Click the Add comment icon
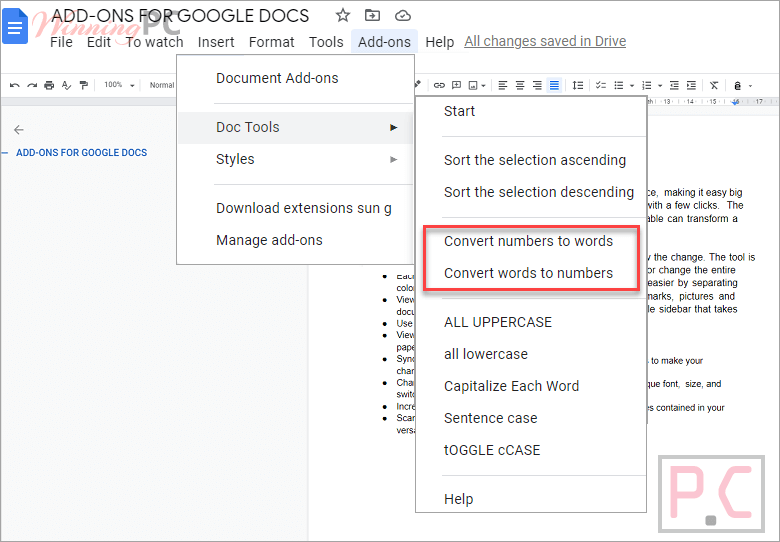780x542 pixels. pos(456,86)
